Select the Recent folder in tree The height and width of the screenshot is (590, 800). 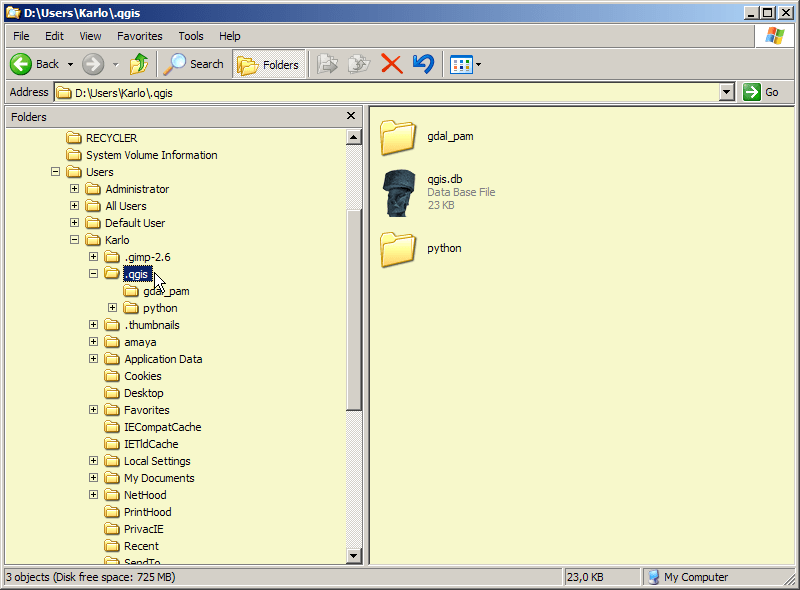[141, 546]
